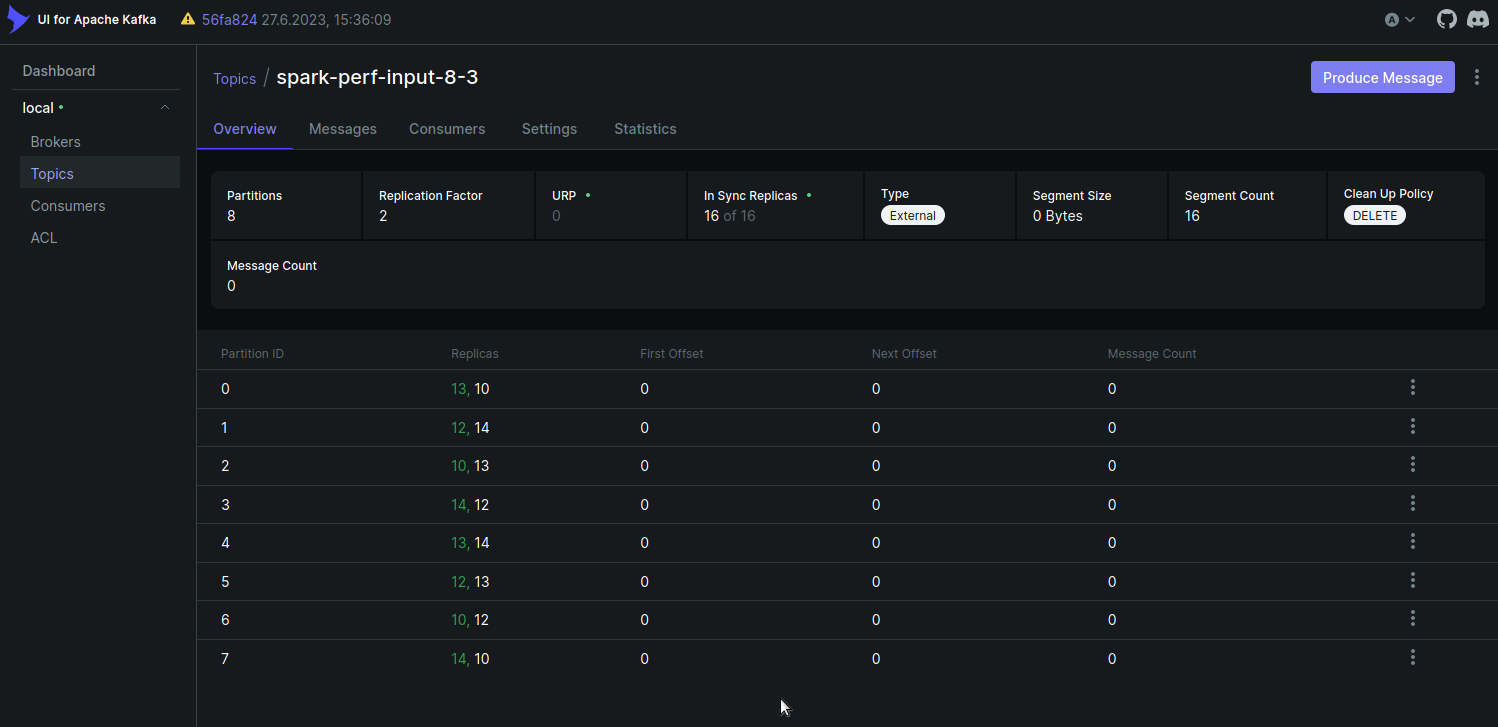
Task: Click replicas '10, 13' of partition 2
Action: tap(470, 466)
